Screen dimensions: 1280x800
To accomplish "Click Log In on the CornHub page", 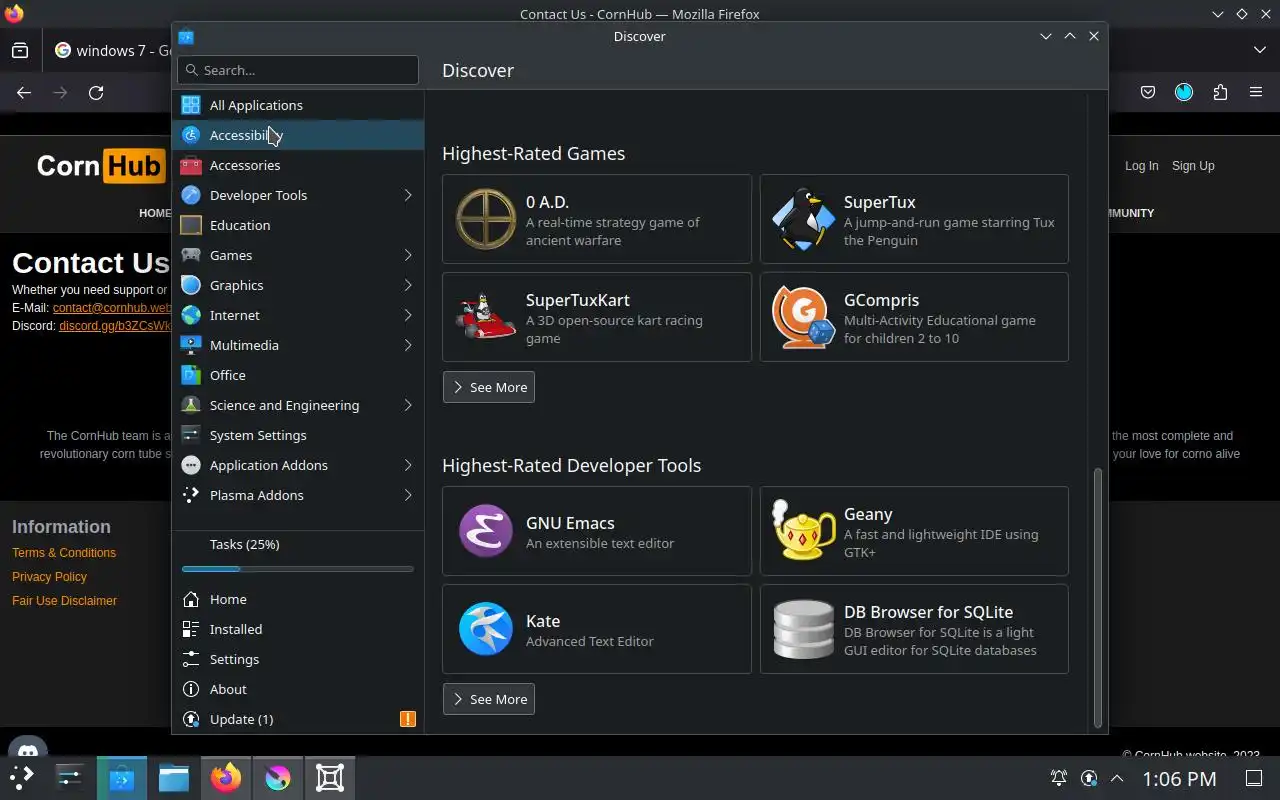I will pyautogui.click(x=1141, y=166).
